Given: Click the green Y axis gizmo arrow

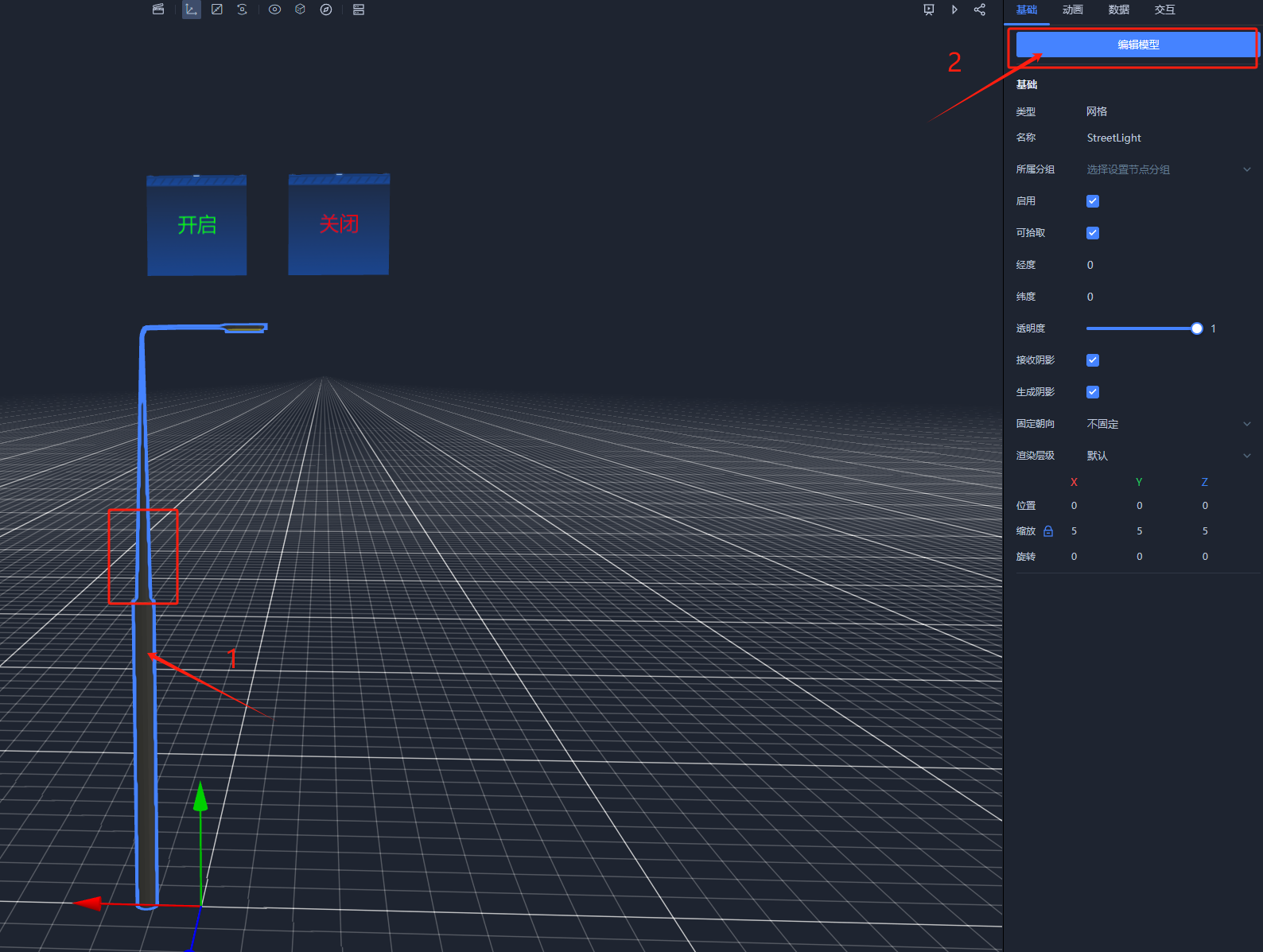Looking at the screenshot, I should click(x=200, y=797).
